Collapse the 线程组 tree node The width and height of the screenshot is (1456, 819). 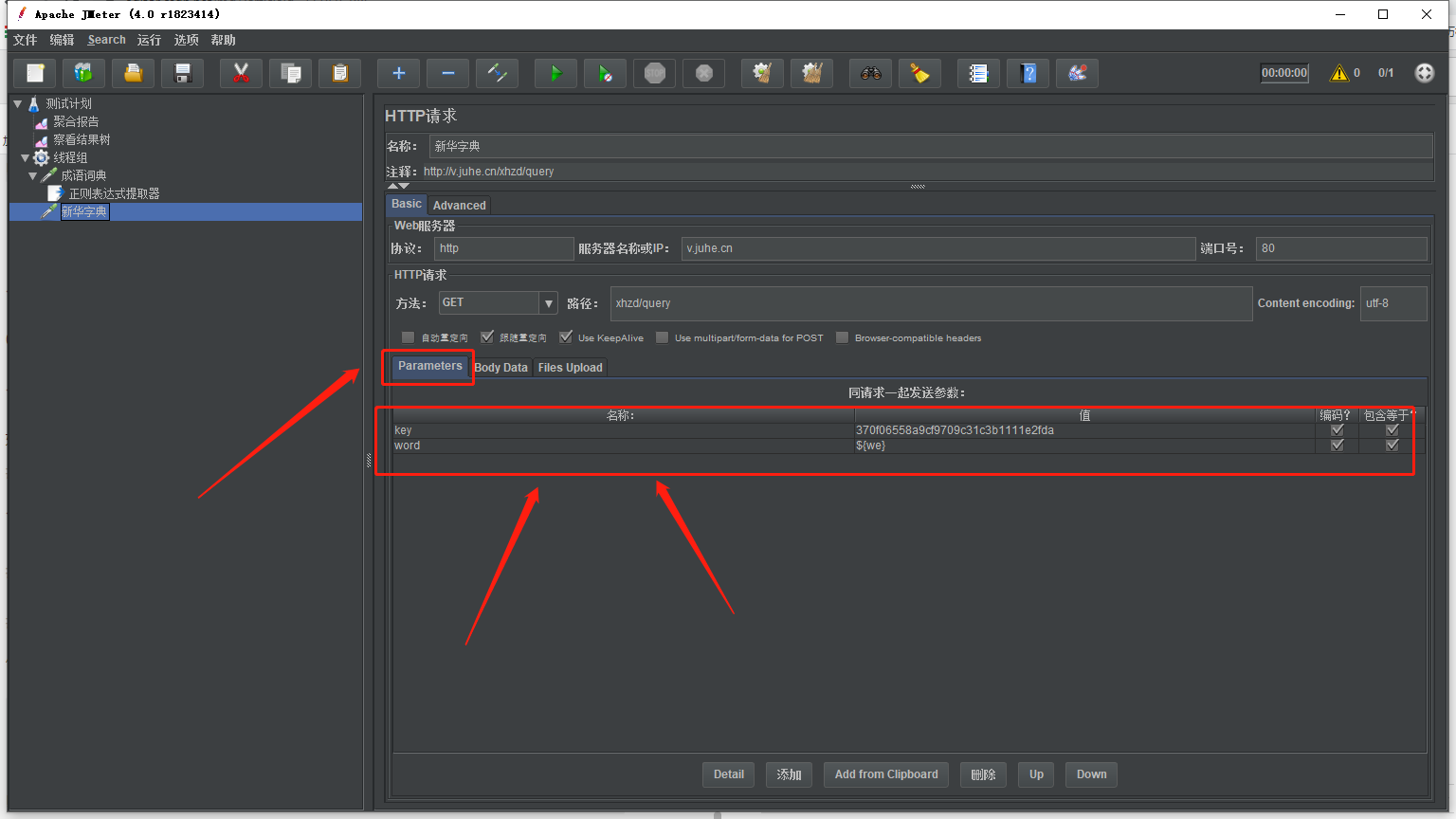[x=26, y=157]
